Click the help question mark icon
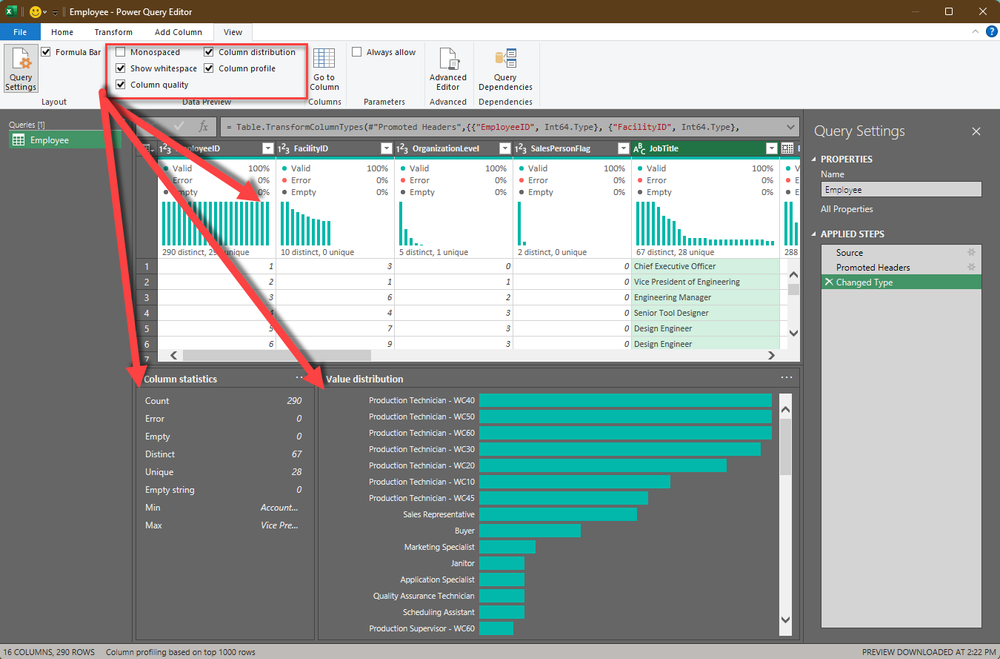Image resolution: width=1000 pixels, height=659 pixels. click(991, 31)
